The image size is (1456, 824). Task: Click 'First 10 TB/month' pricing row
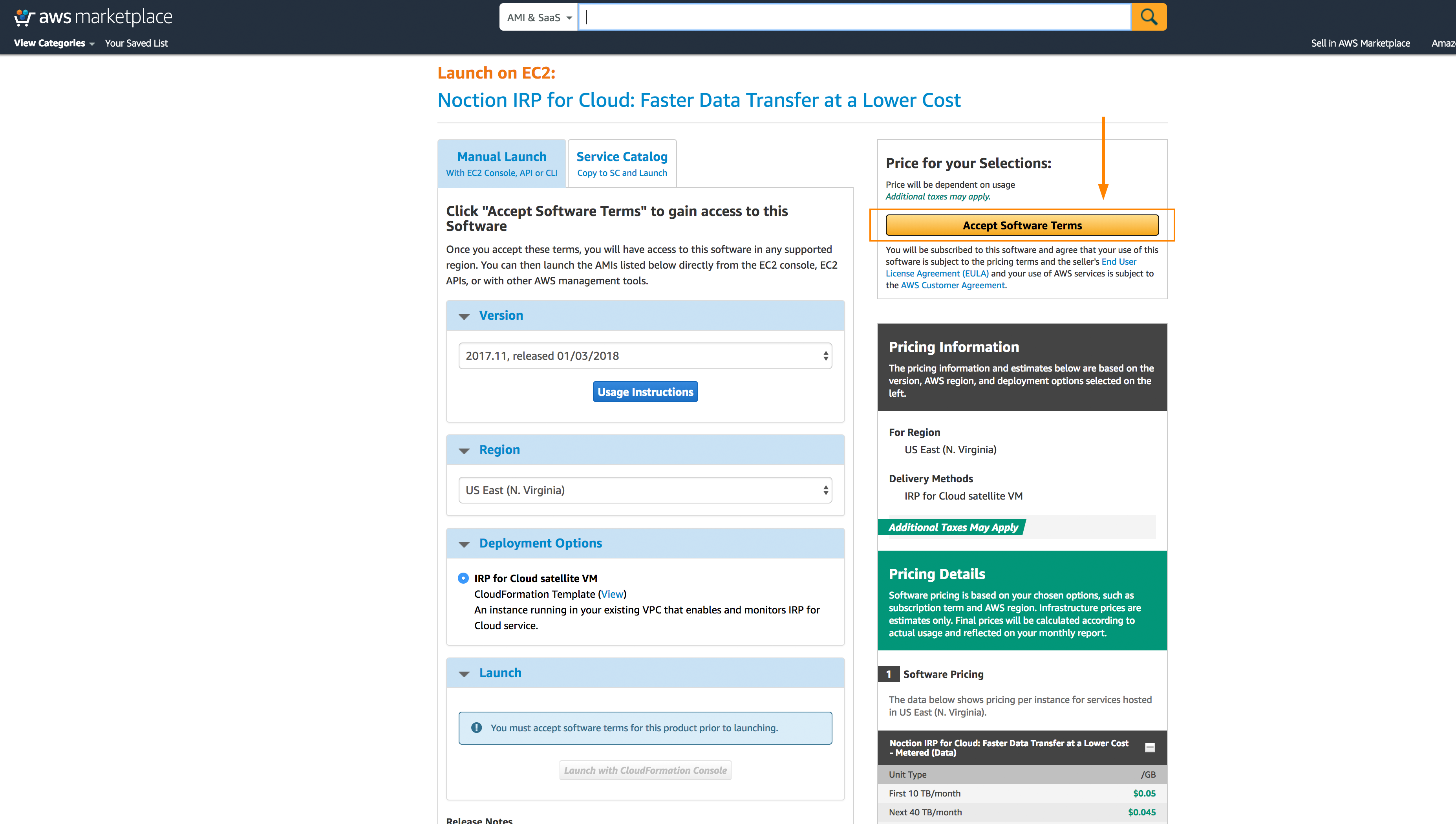point(1022,793)
